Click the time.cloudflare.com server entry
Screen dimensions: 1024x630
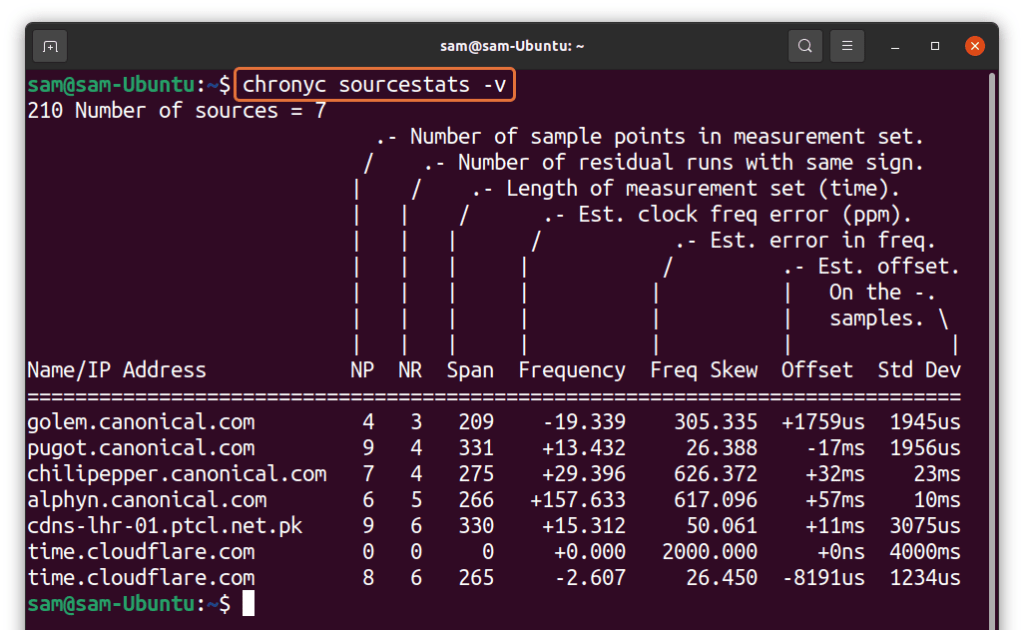coord(140,551)
